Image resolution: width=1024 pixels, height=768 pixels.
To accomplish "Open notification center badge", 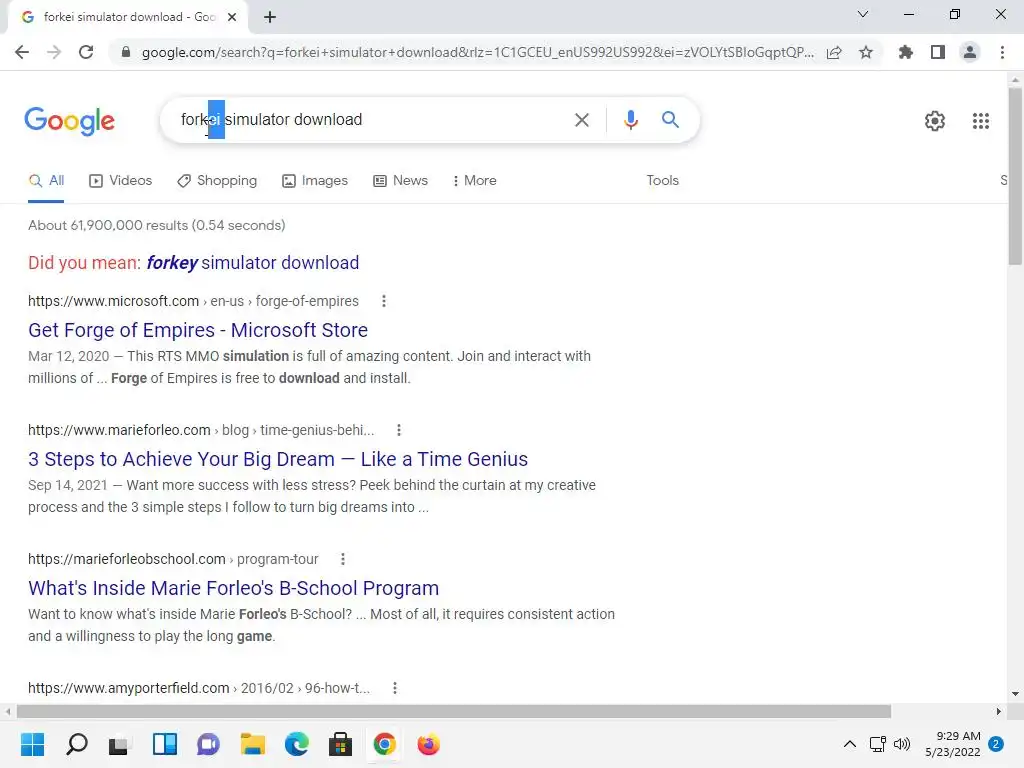I will point(996,744).
